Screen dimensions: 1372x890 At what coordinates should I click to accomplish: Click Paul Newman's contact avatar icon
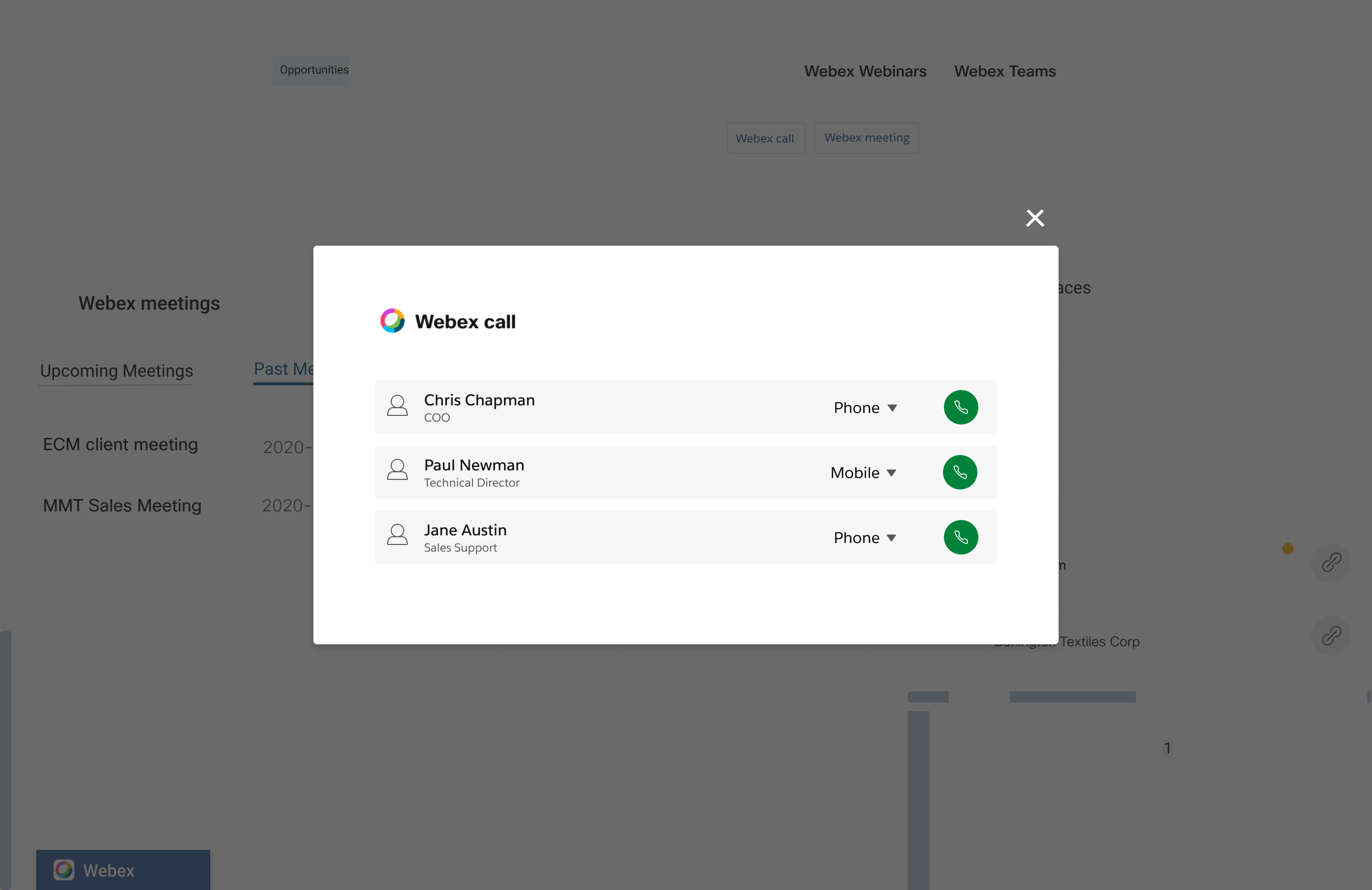click(397, 470)
